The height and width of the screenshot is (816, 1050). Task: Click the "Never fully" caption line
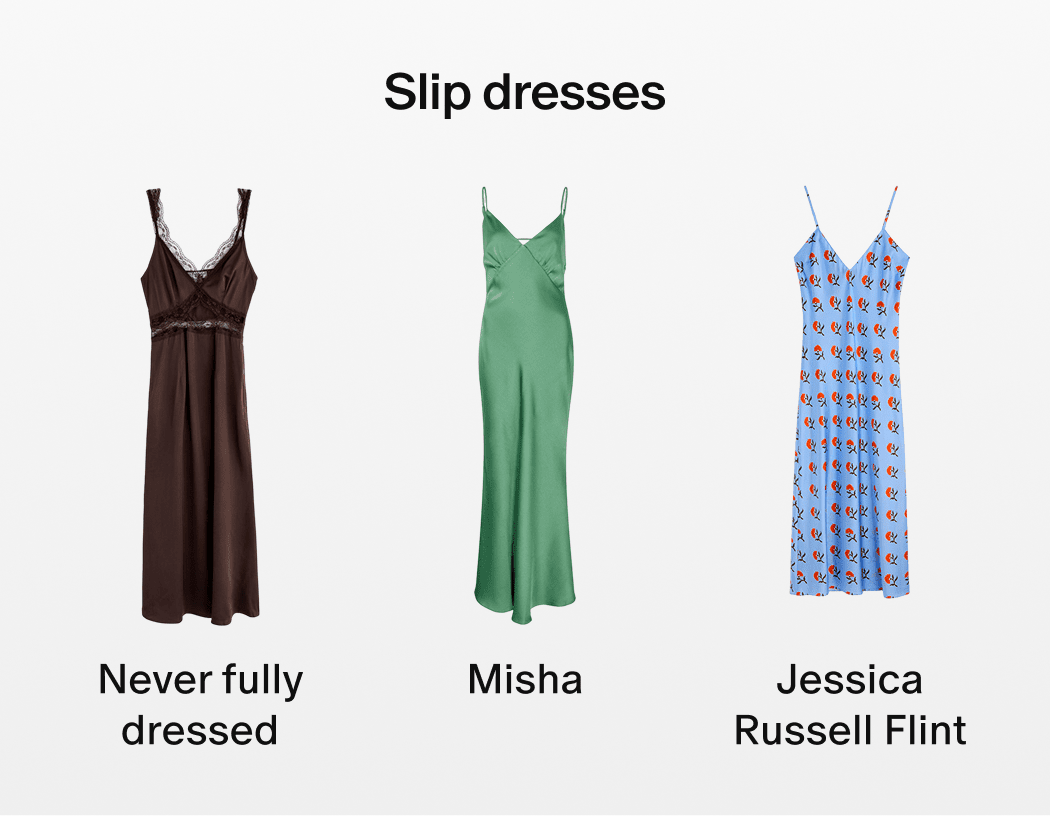[x=200, y=681]
